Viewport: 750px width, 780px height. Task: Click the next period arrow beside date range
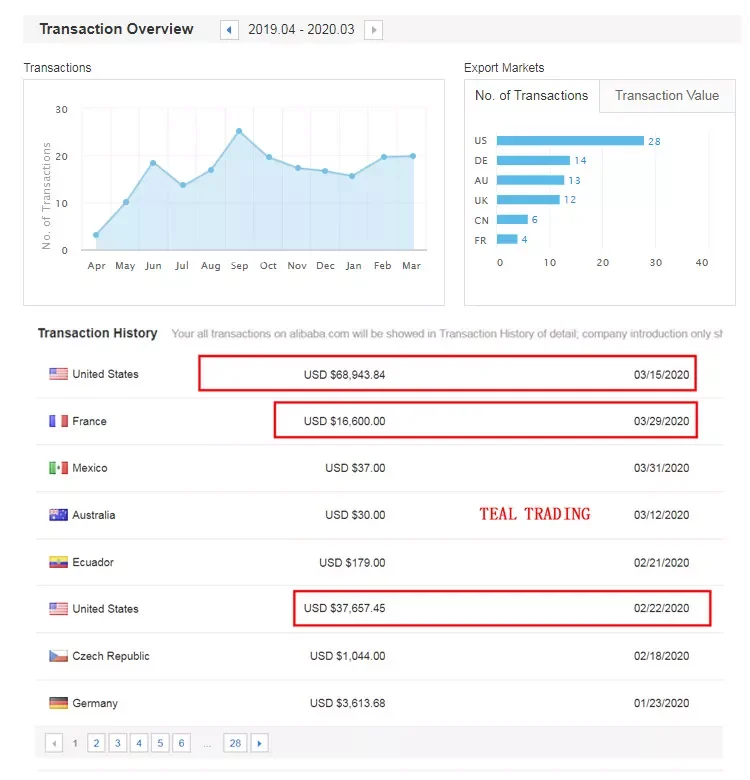pos(373,30)
